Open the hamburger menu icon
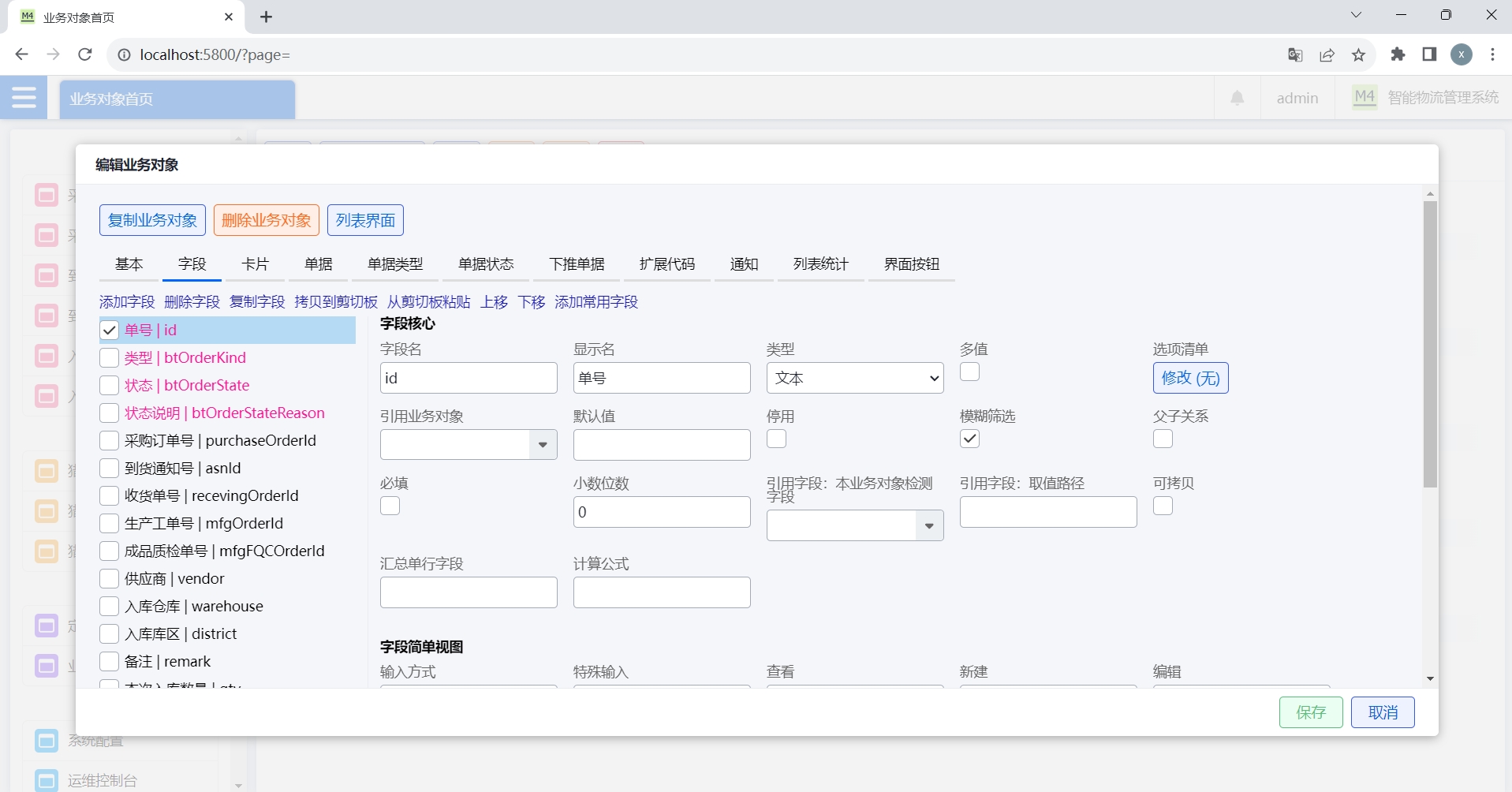 [24, 98]
